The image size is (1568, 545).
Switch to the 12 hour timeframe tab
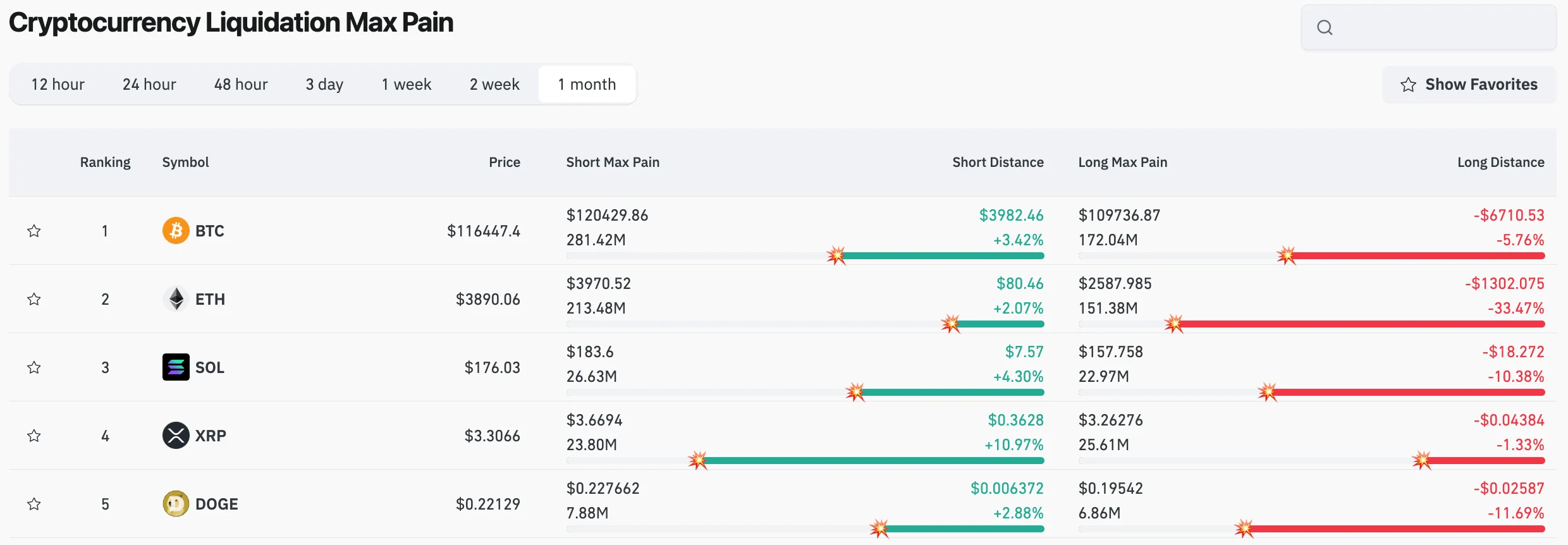click(58, 85)
